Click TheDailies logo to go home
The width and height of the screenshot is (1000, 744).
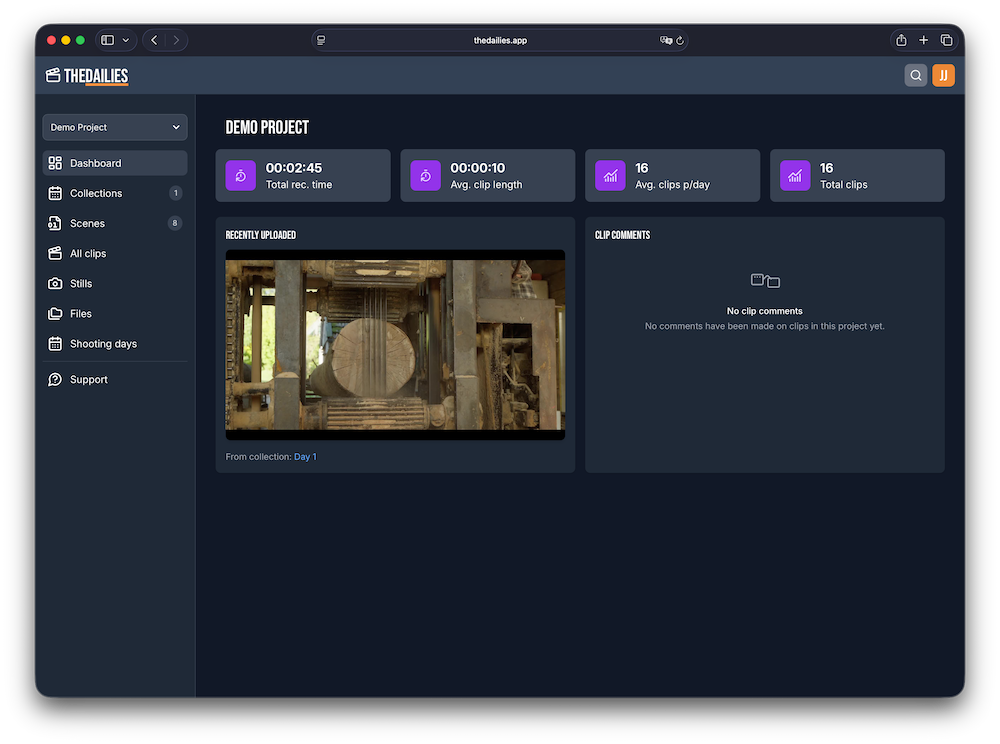point(87,76)
